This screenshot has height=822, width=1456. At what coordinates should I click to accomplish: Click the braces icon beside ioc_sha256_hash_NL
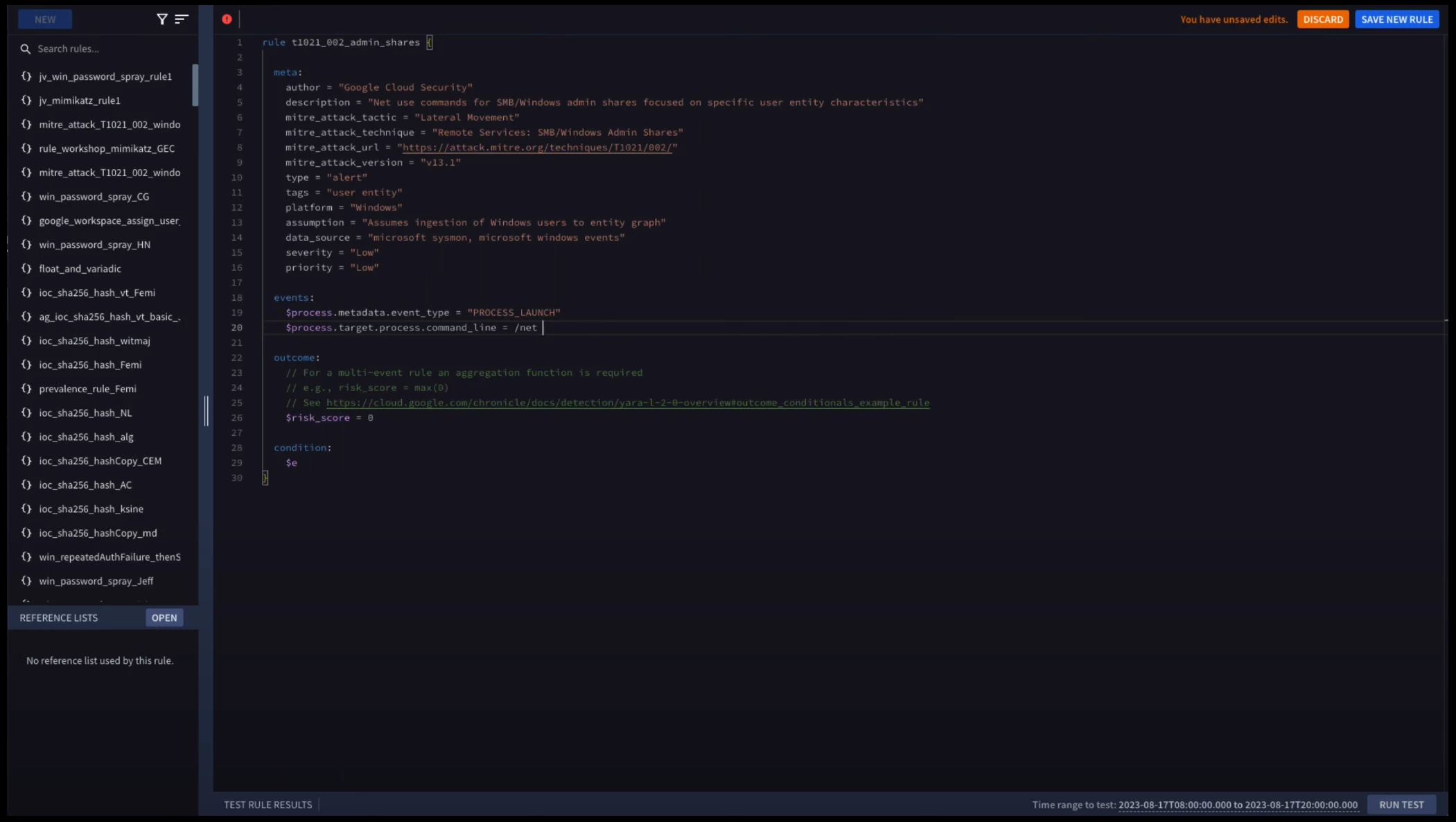point(26,412)
